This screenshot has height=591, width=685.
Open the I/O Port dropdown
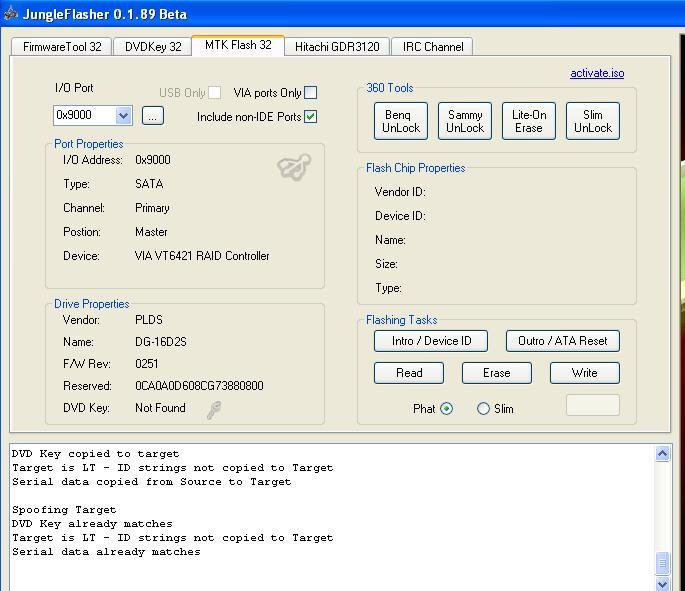point(123,116)
